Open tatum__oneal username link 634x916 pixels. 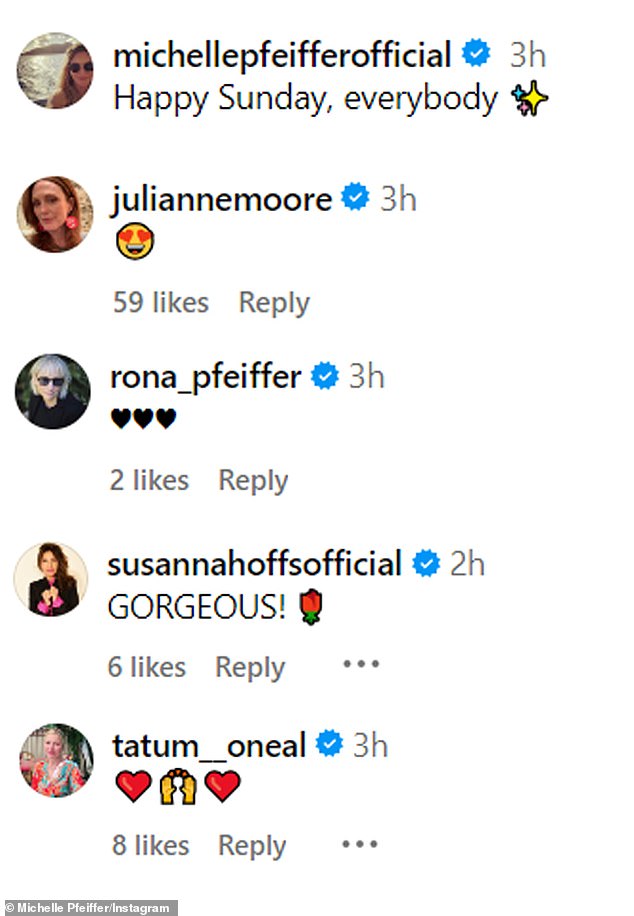tap(209, 745)
